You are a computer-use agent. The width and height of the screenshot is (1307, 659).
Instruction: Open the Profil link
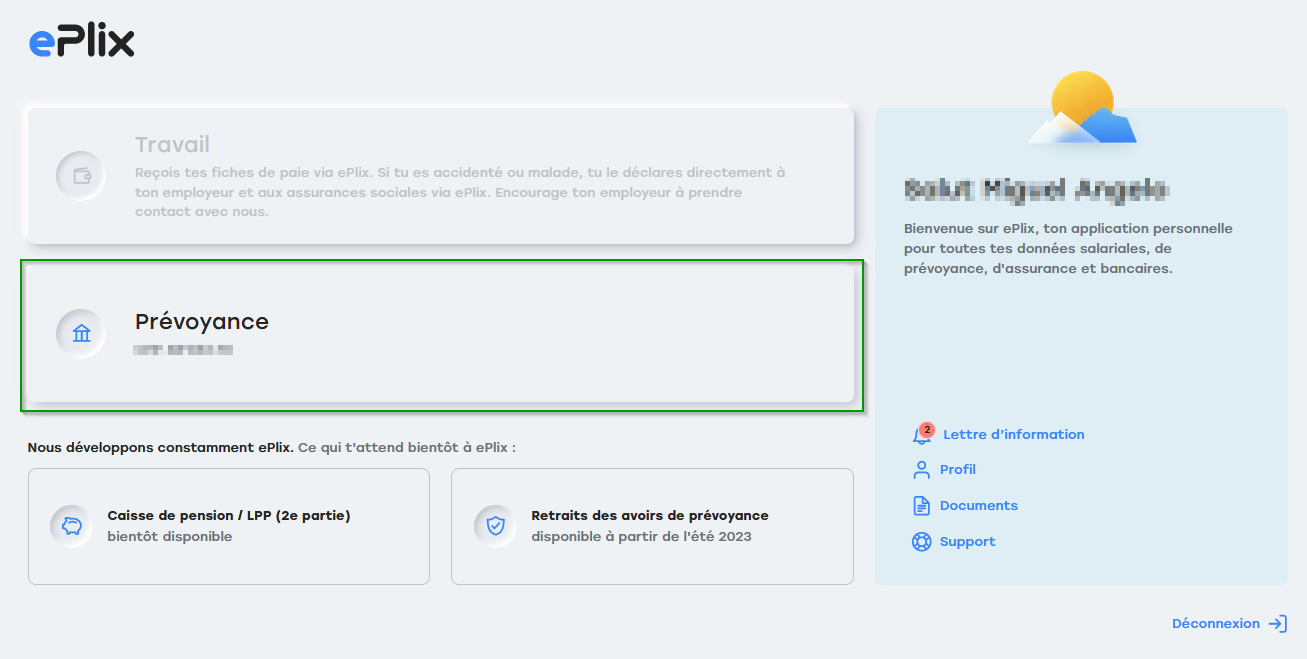[958, 470]
